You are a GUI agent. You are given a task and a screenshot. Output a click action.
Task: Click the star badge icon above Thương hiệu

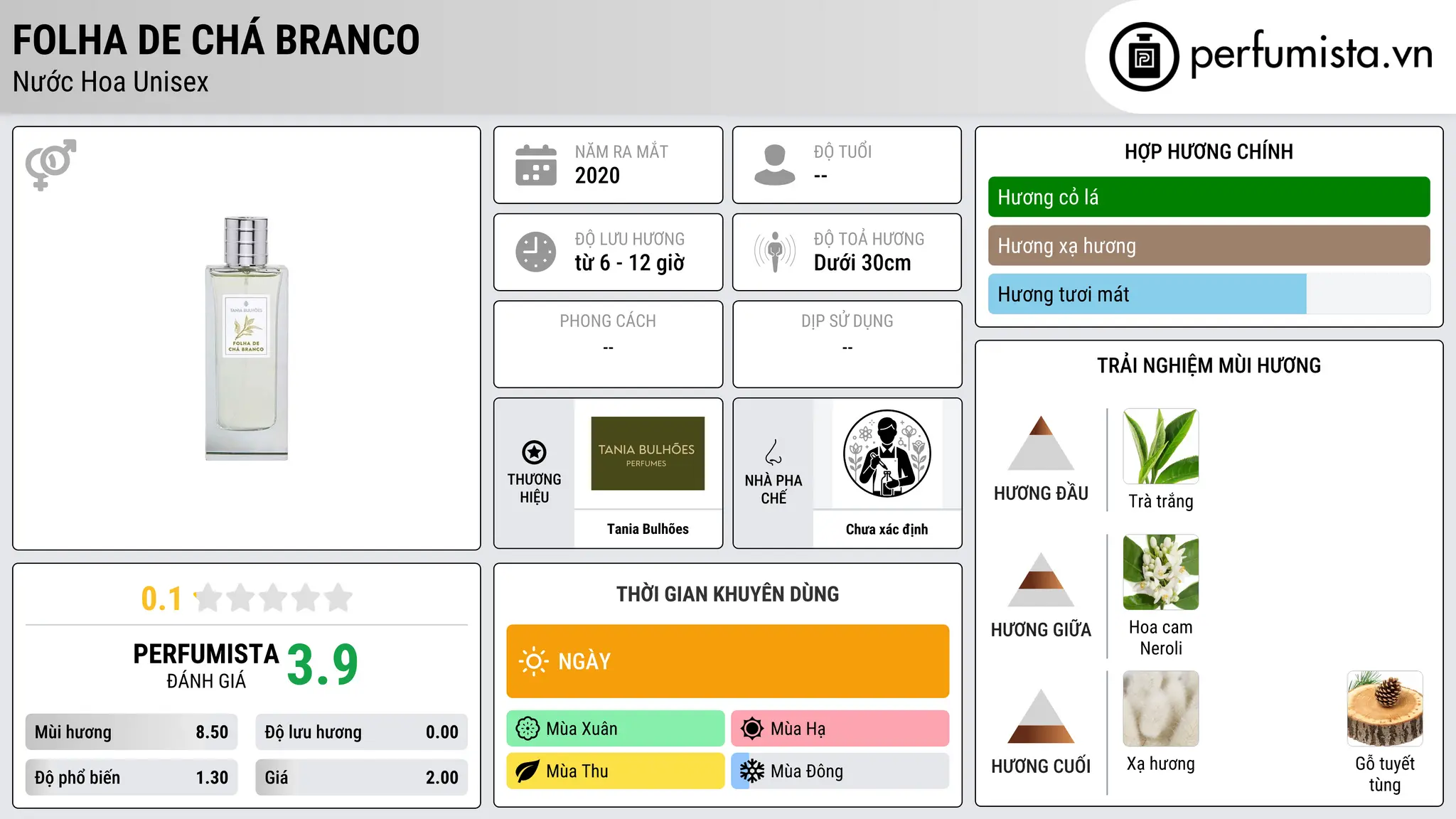534,452
